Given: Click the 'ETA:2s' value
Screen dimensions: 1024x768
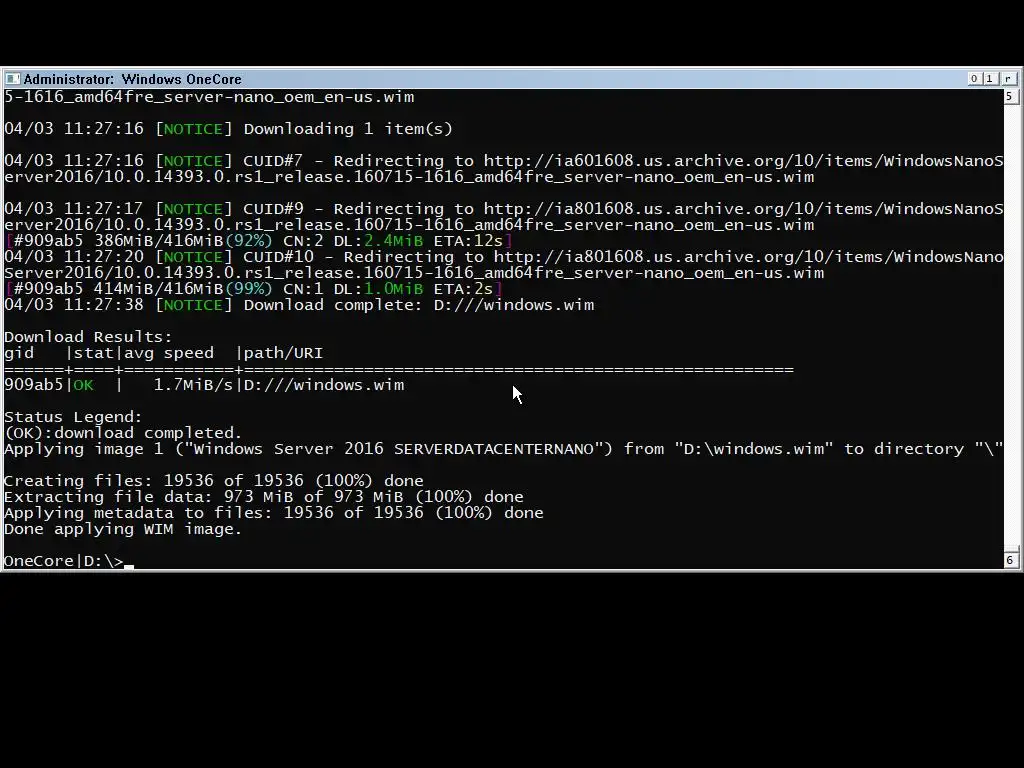Looking at the screenshot, I should click(463, 289).
